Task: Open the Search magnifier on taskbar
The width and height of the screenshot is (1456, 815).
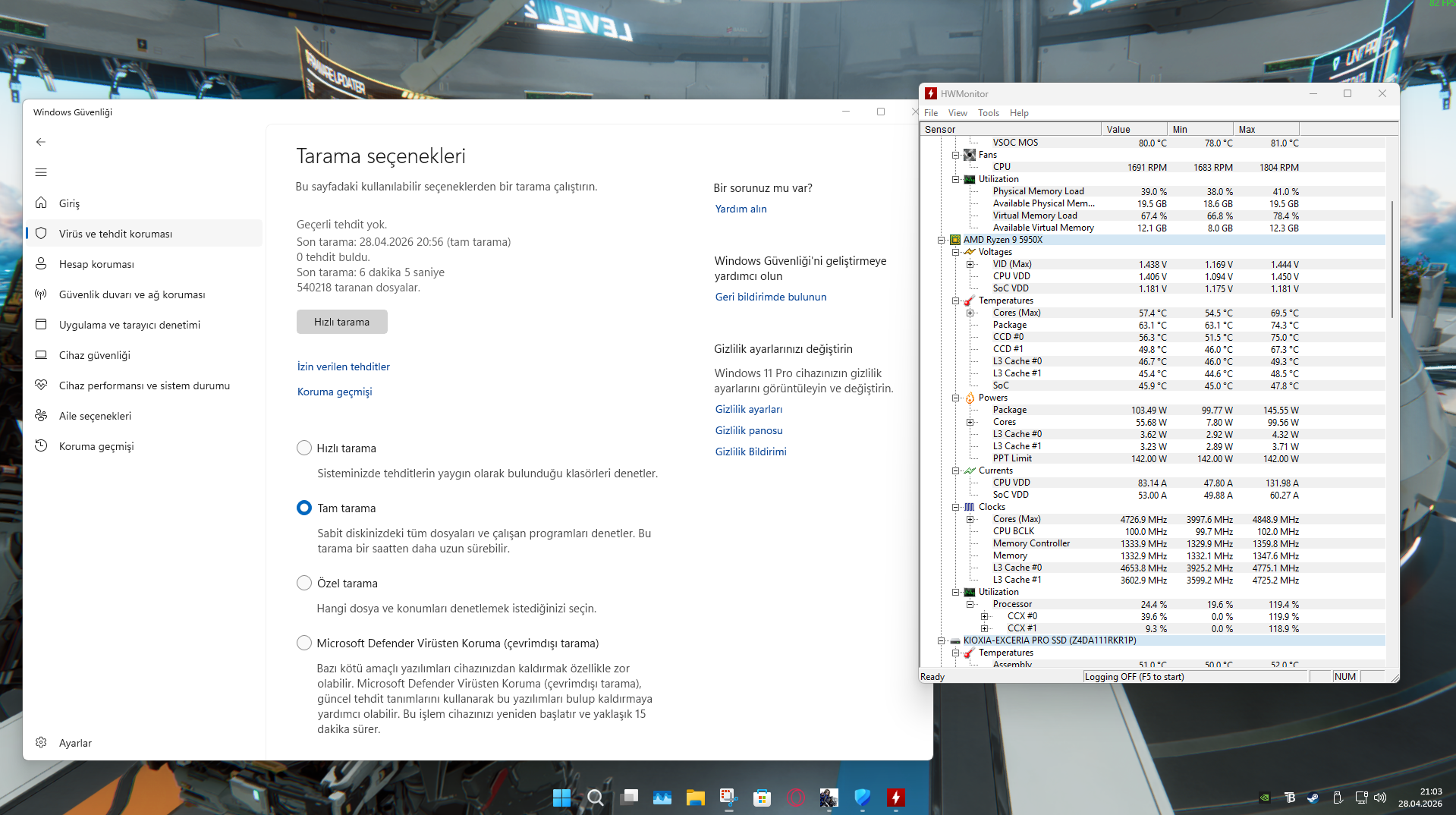Action: click(596, 798)
